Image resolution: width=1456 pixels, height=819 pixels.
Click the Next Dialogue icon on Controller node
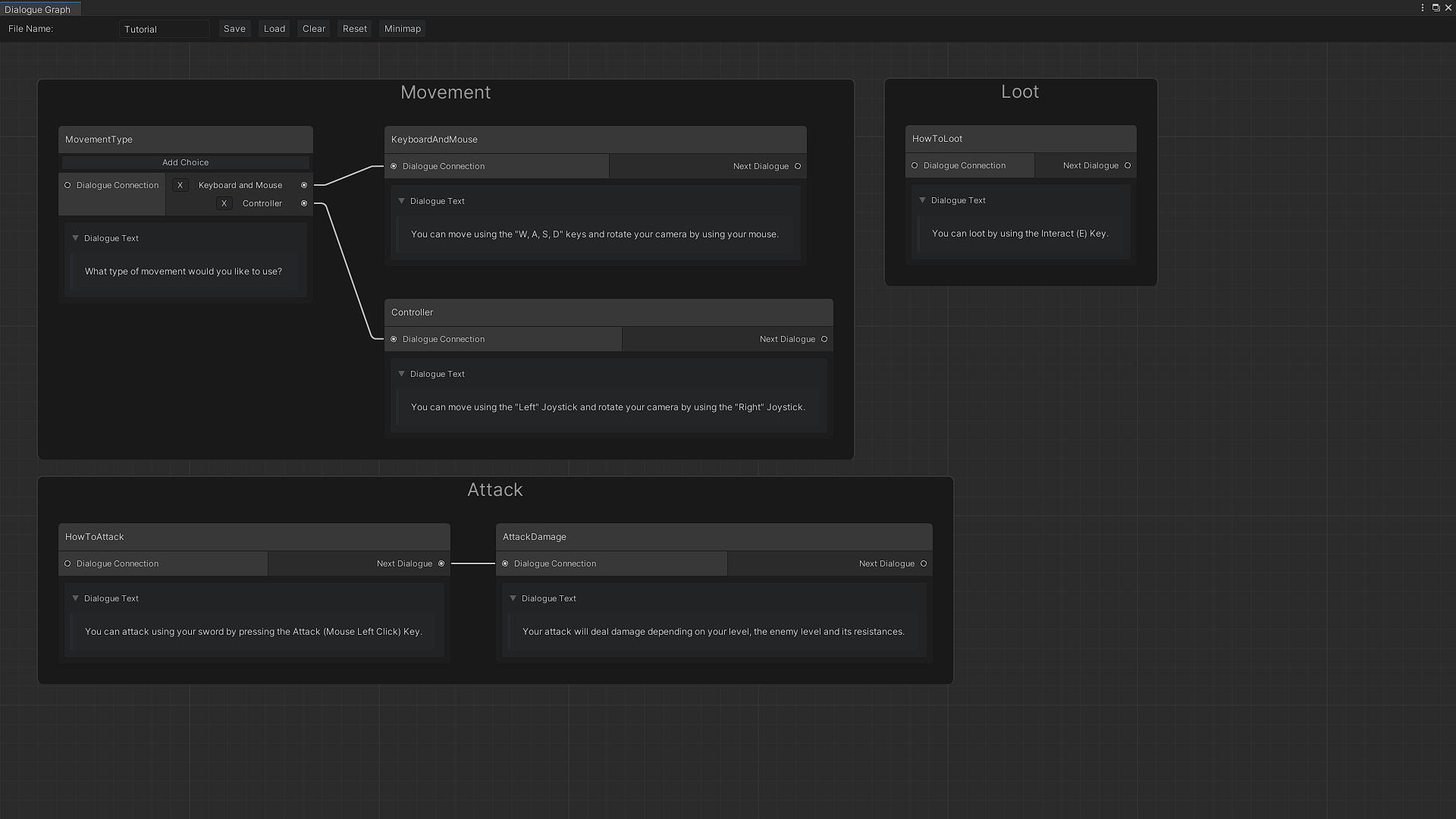click(824, 339)
